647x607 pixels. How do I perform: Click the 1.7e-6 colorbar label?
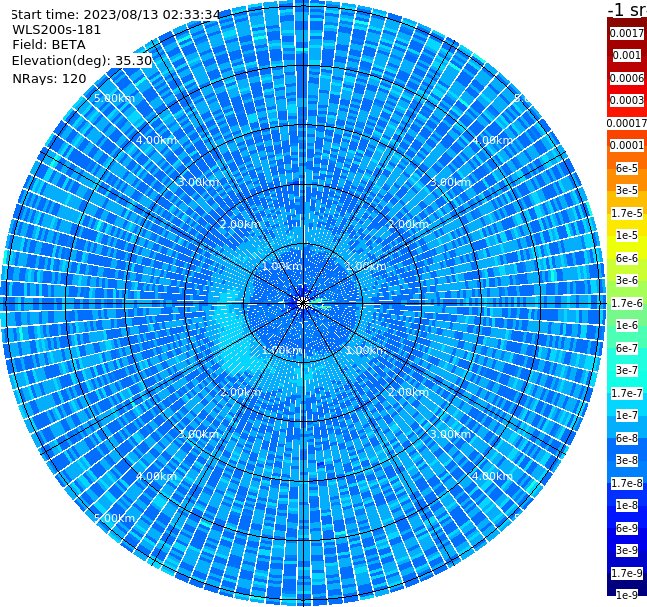[x=627, y=303]
